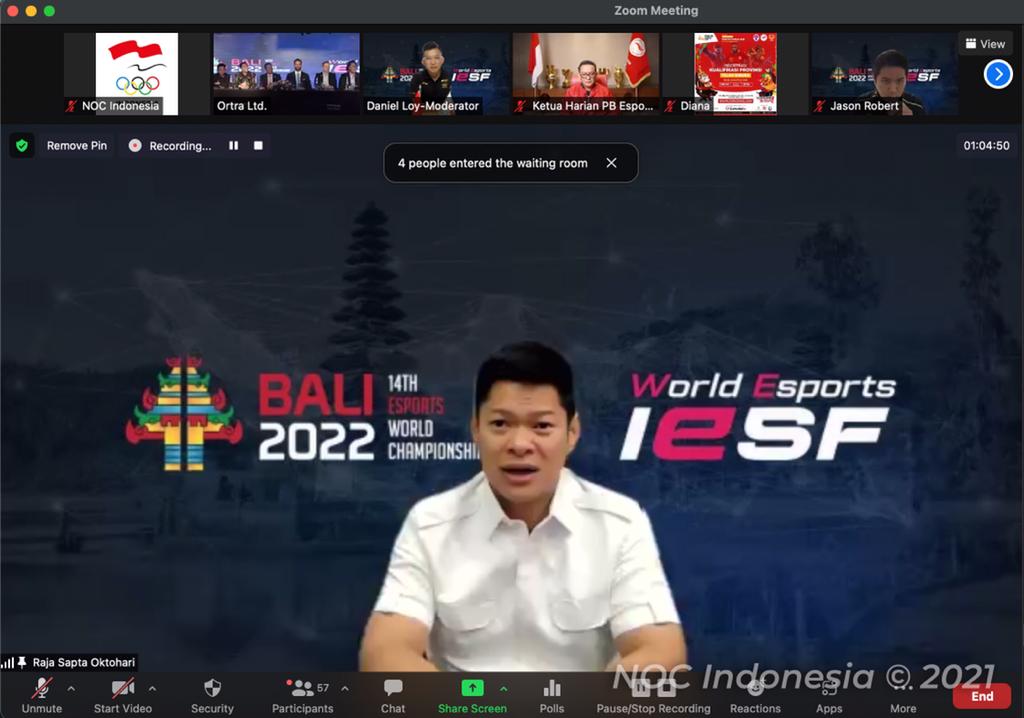Image resolution: width=1024 pixels, height=718 pixels.
Task: Click the muted mic icon on Jason Robert
Action: (819, 106)
